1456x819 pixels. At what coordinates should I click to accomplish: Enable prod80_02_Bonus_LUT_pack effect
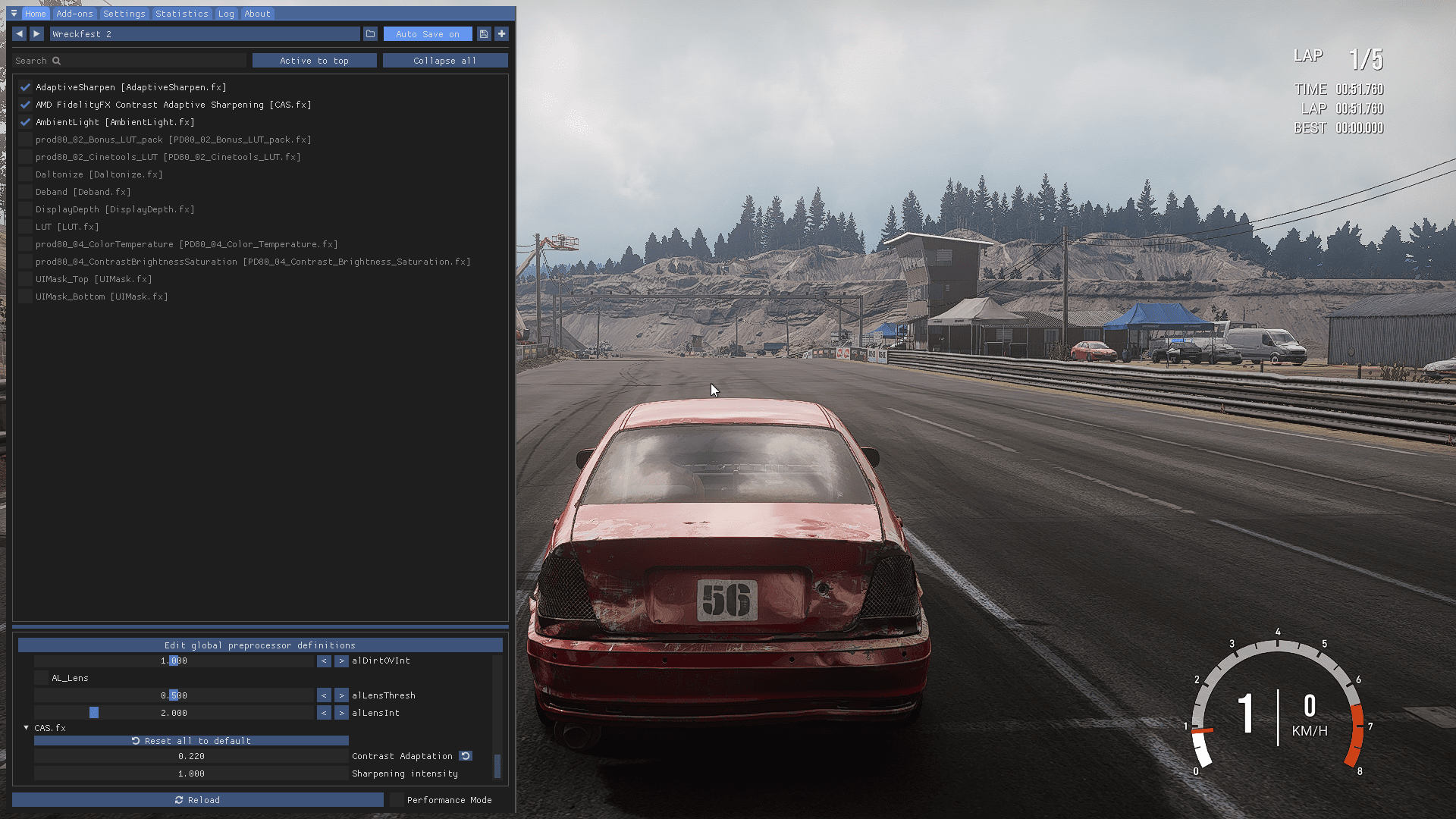tap(25, 140)
